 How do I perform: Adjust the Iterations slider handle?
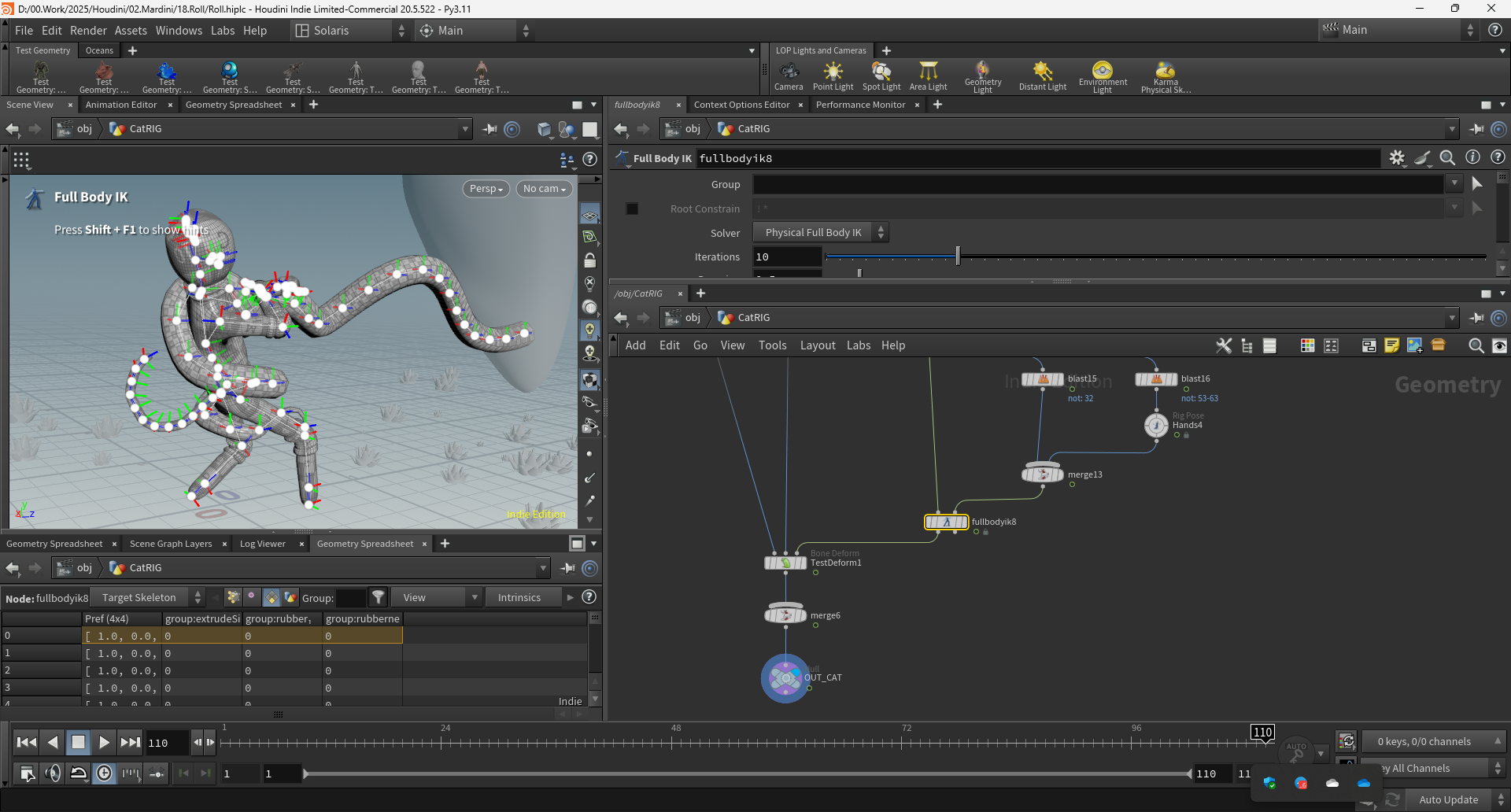[x=958, y=256]
